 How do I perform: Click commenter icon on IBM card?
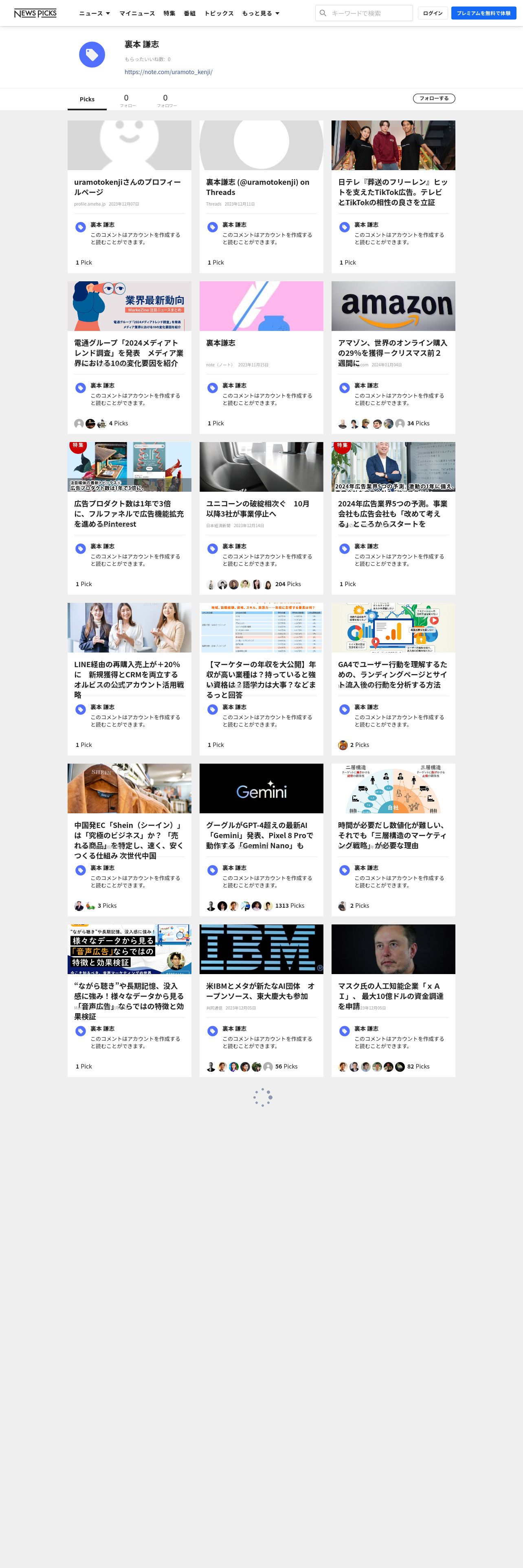[213, 1031]
